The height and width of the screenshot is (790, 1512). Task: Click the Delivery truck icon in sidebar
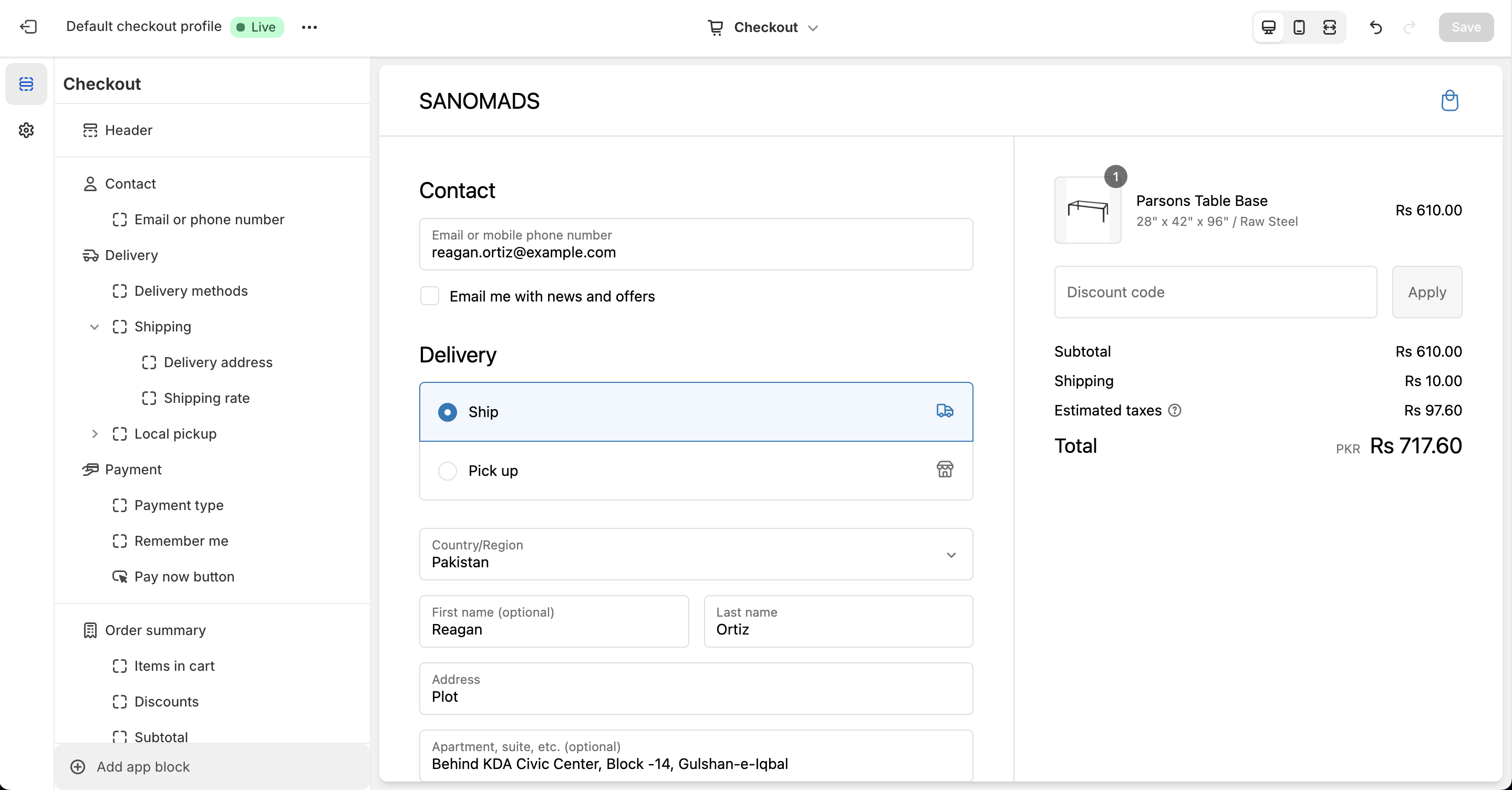tap(90, 255)
